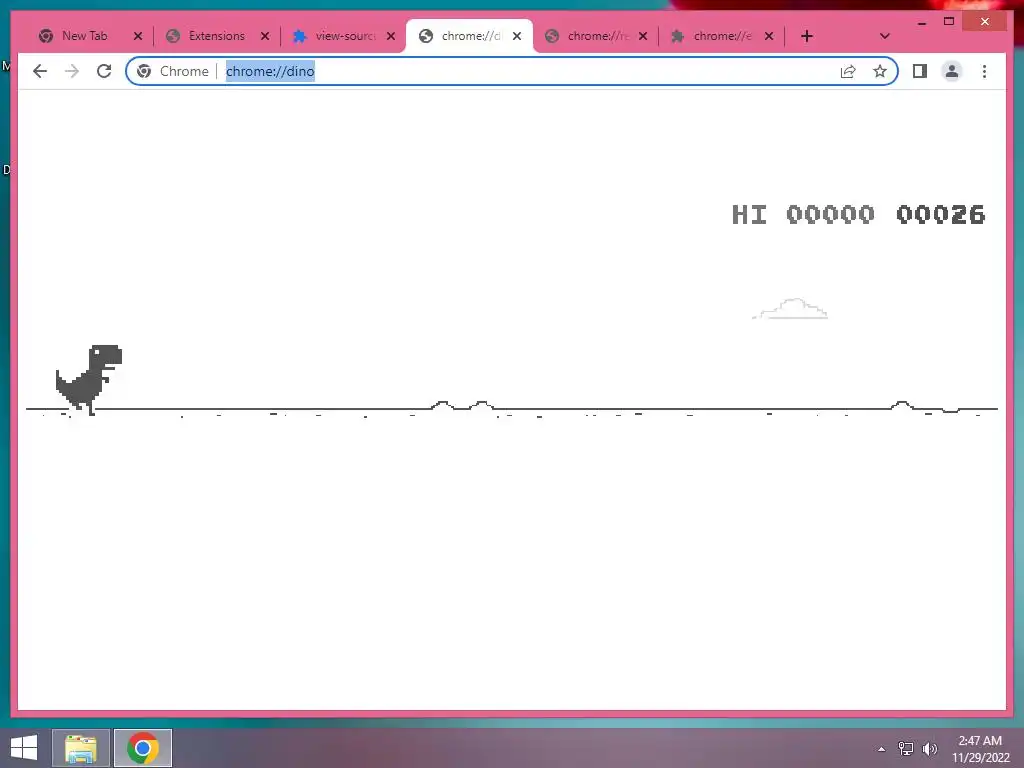Toggle the side panel button
Viewport: 1024px width, 768px height.
coord(920,71)
